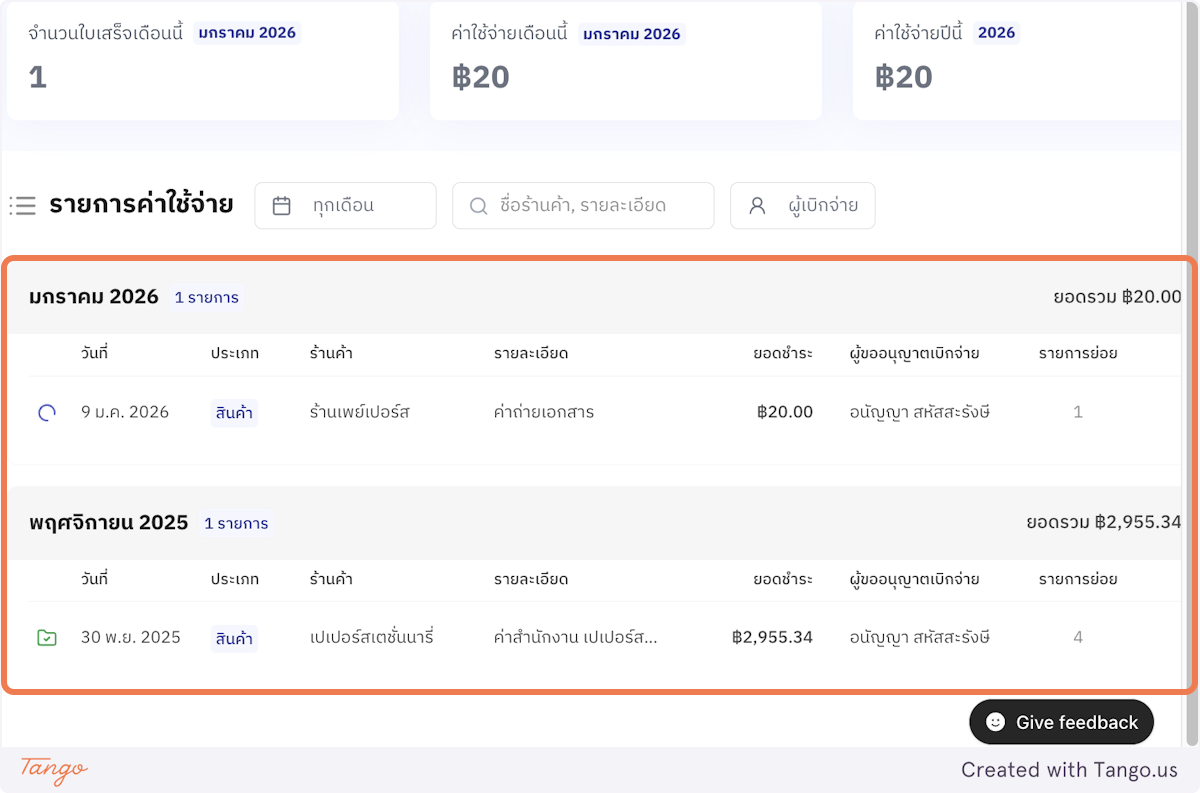Viewport: 1200px width, 793px height.
Task: Click the smiley icon in Give feedback
Action: coord(995,722)
